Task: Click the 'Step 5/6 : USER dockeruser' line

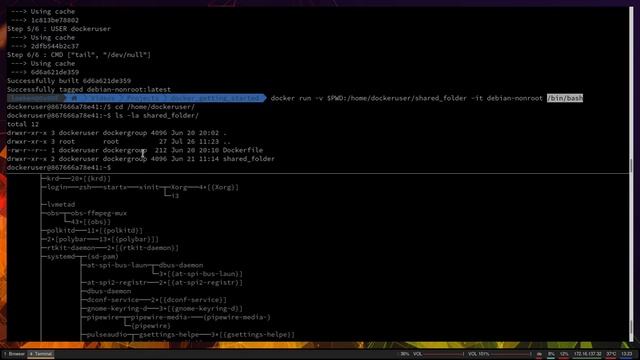Action: pos(59,29)
